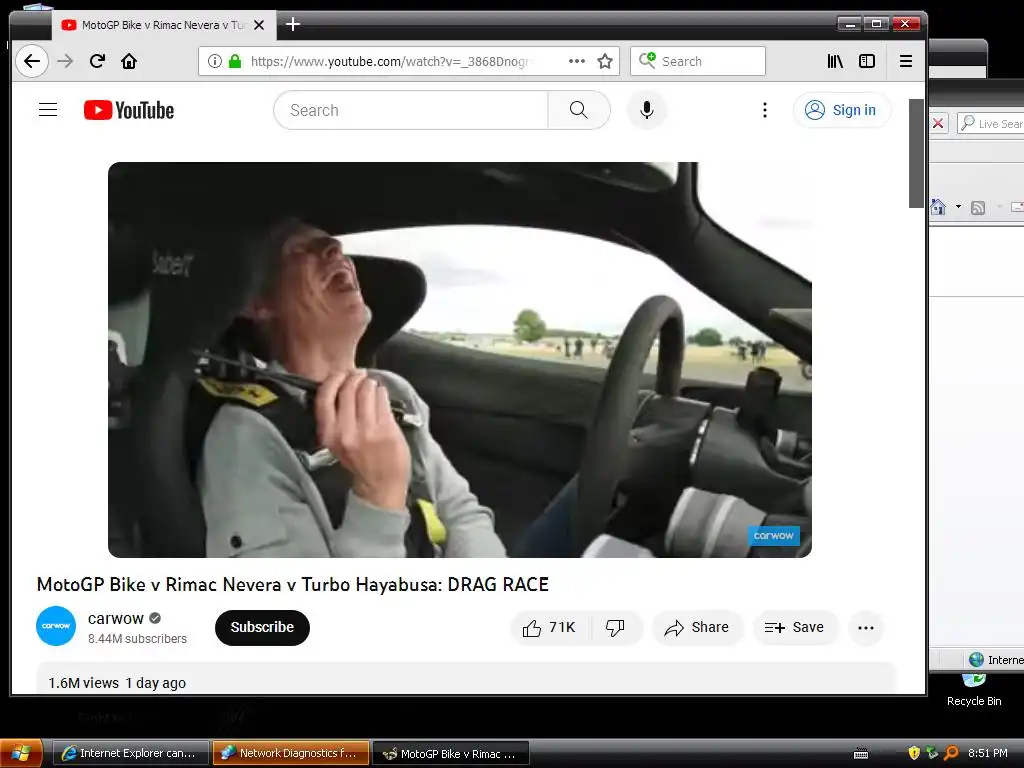Viewport: 1024px width, 768px height.
Task: Close the MotoGP Bike v Rimac Nevera tab
Action: point(259,25)
